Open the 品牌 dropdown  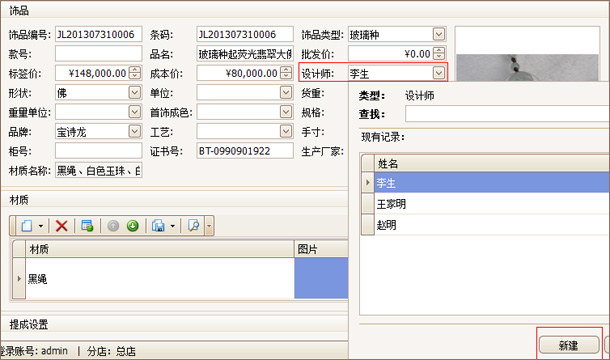(x=135, y=132)
